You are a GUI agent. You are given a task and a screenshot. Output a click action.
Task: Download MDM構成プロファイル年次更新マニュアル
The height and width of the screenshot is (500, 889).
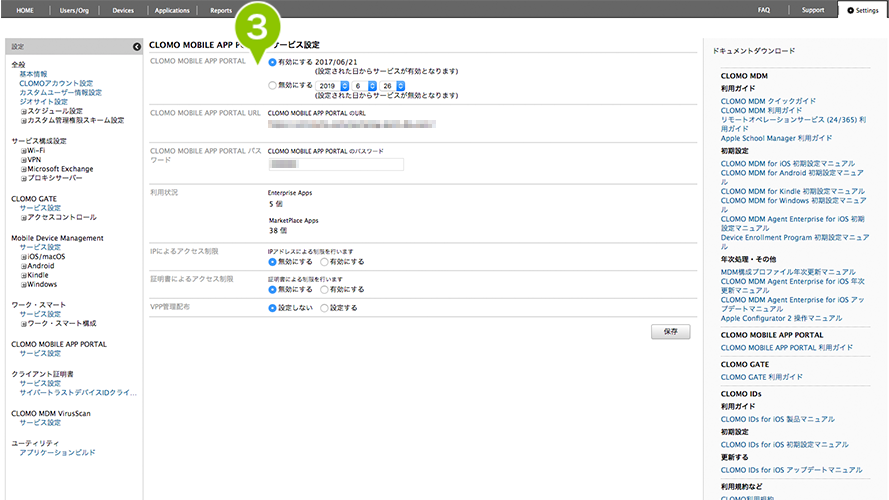788,272
